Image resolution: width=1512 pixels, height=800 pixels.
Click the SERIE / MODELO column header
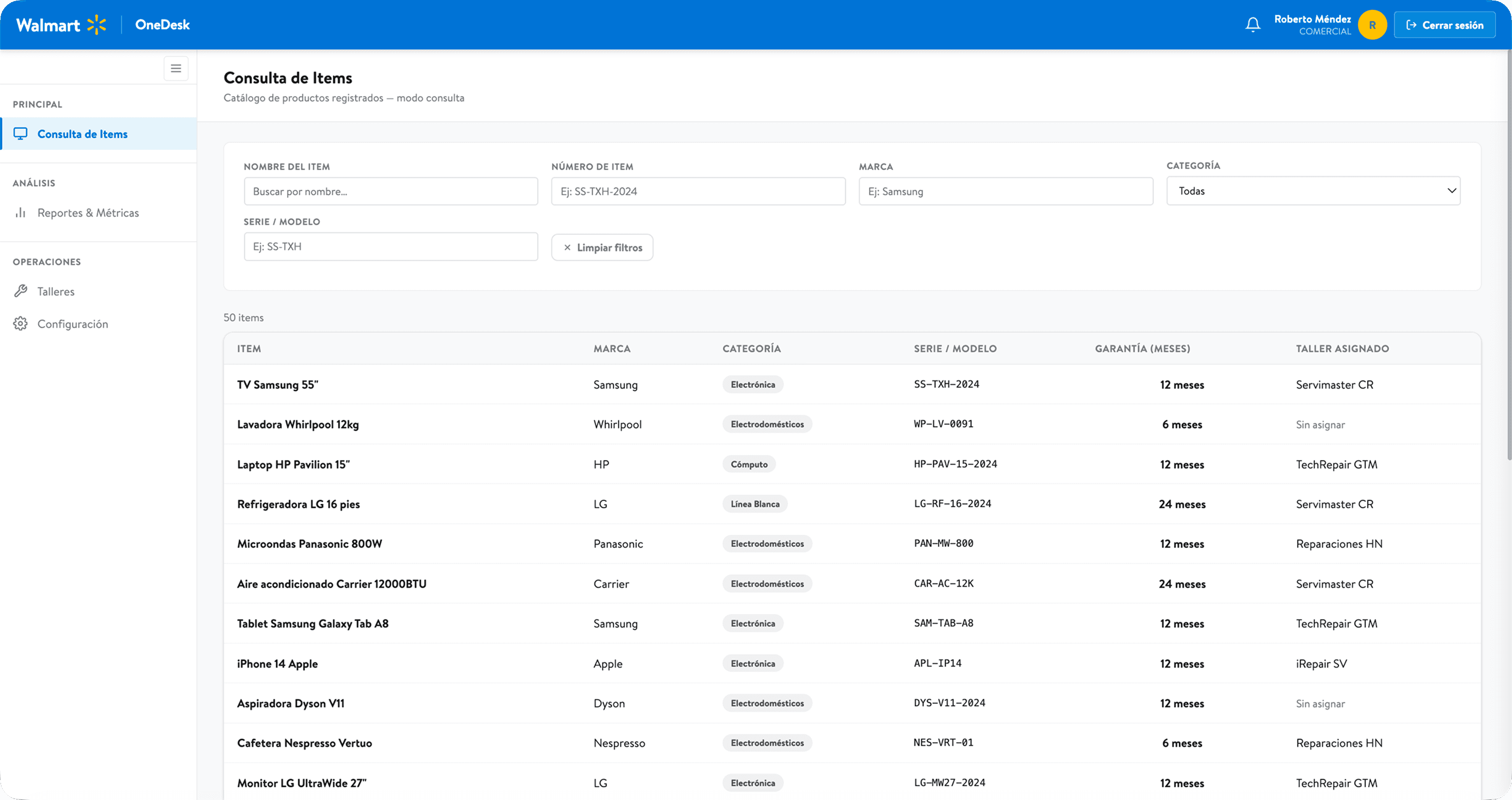pos(955,348)
